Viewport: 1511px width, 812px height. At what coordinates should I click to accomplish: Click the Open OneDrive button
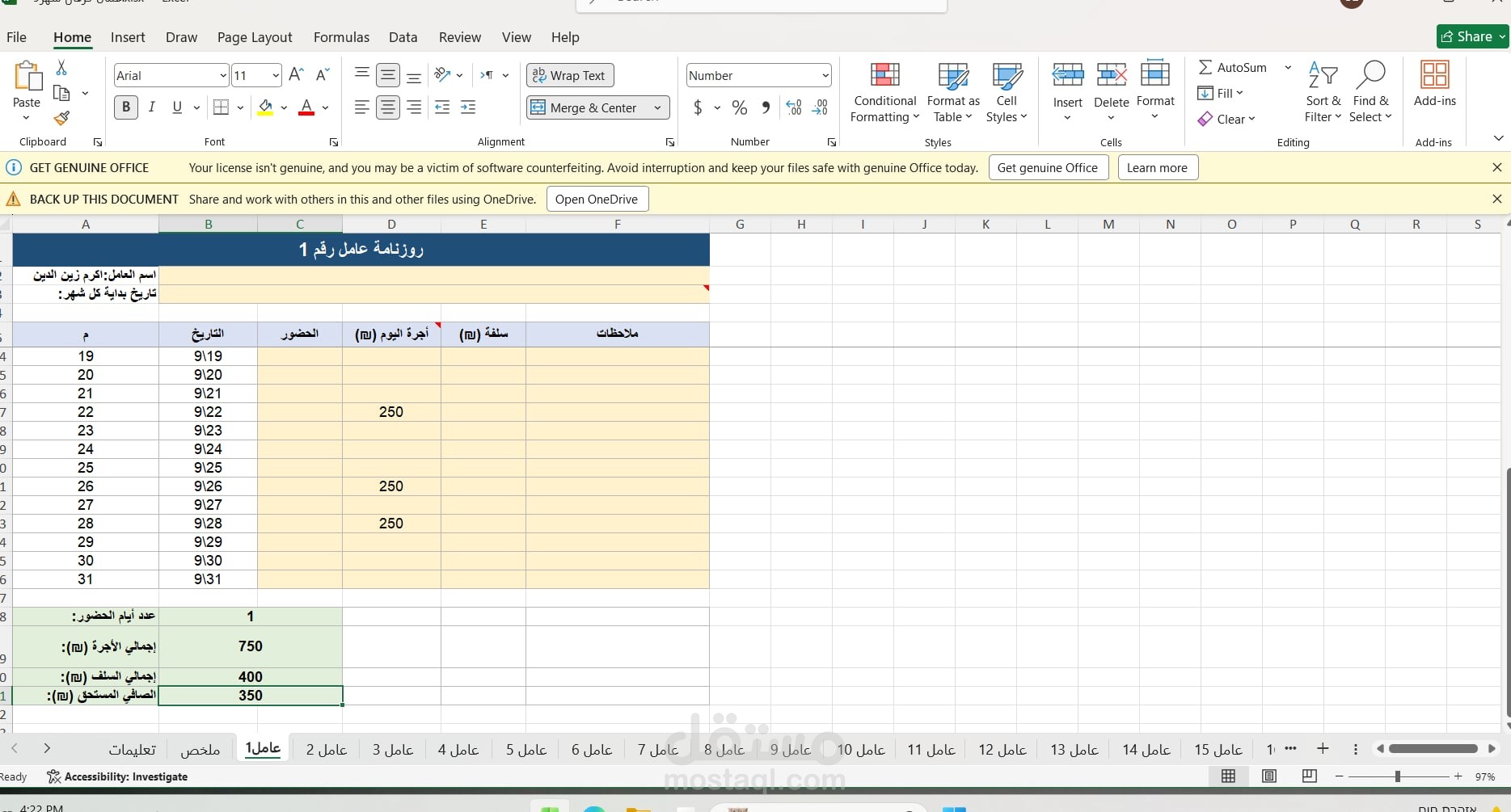click(597, 200)
